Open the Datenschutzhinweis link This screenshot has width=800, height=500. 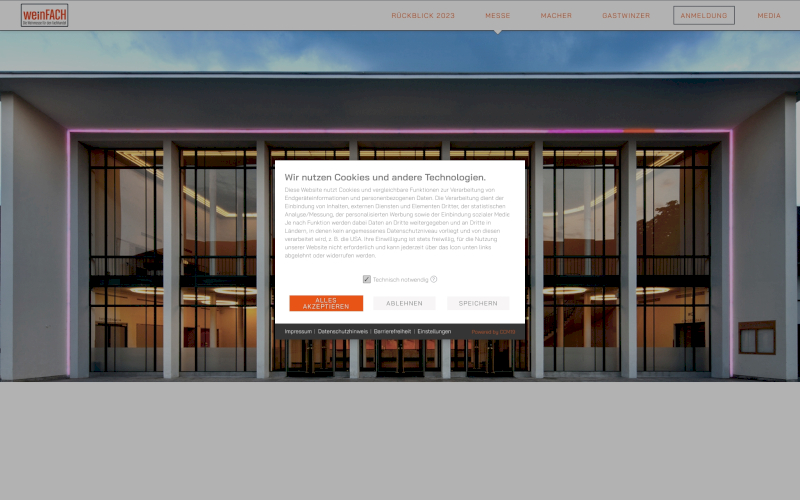[x=342, y=331]
